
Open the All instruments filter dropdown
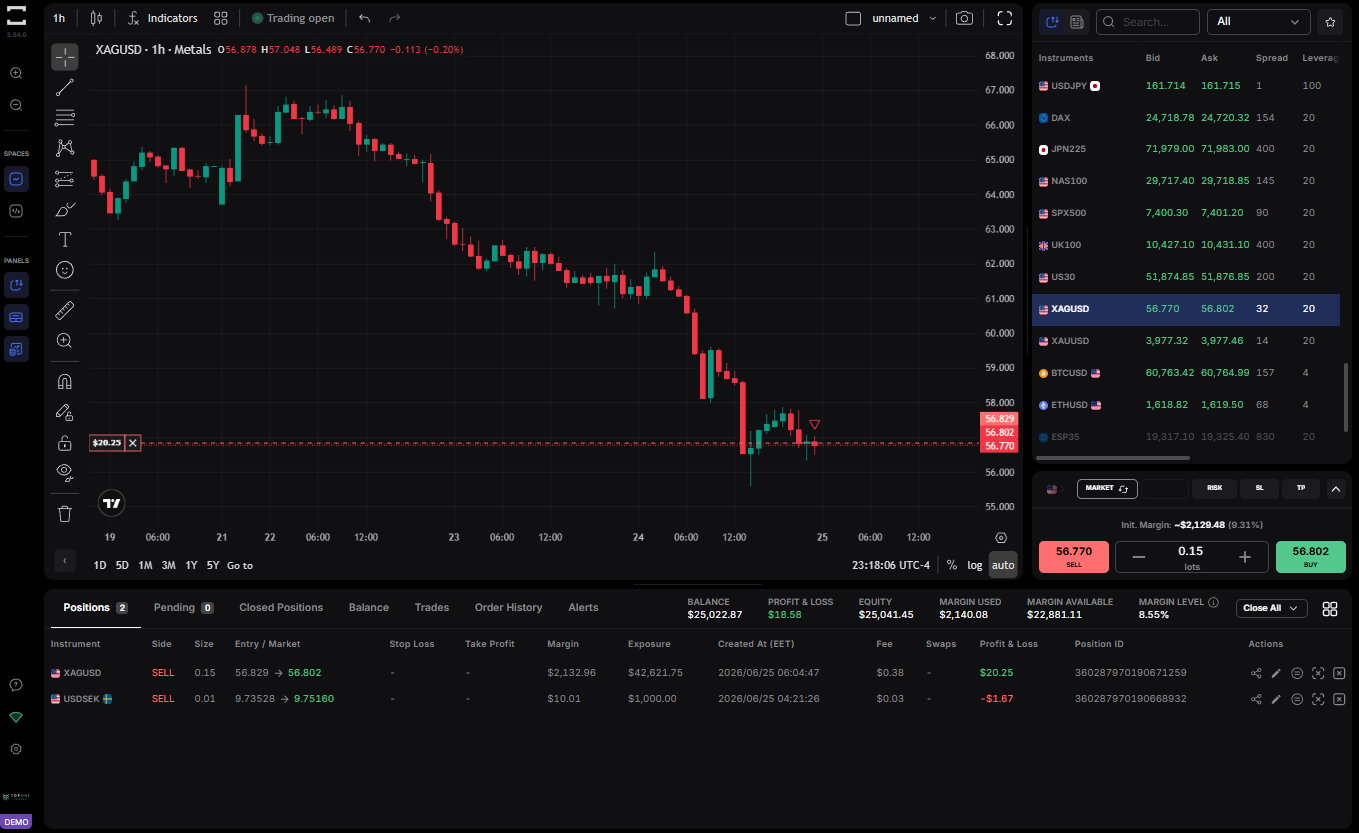click(1259, 22)
